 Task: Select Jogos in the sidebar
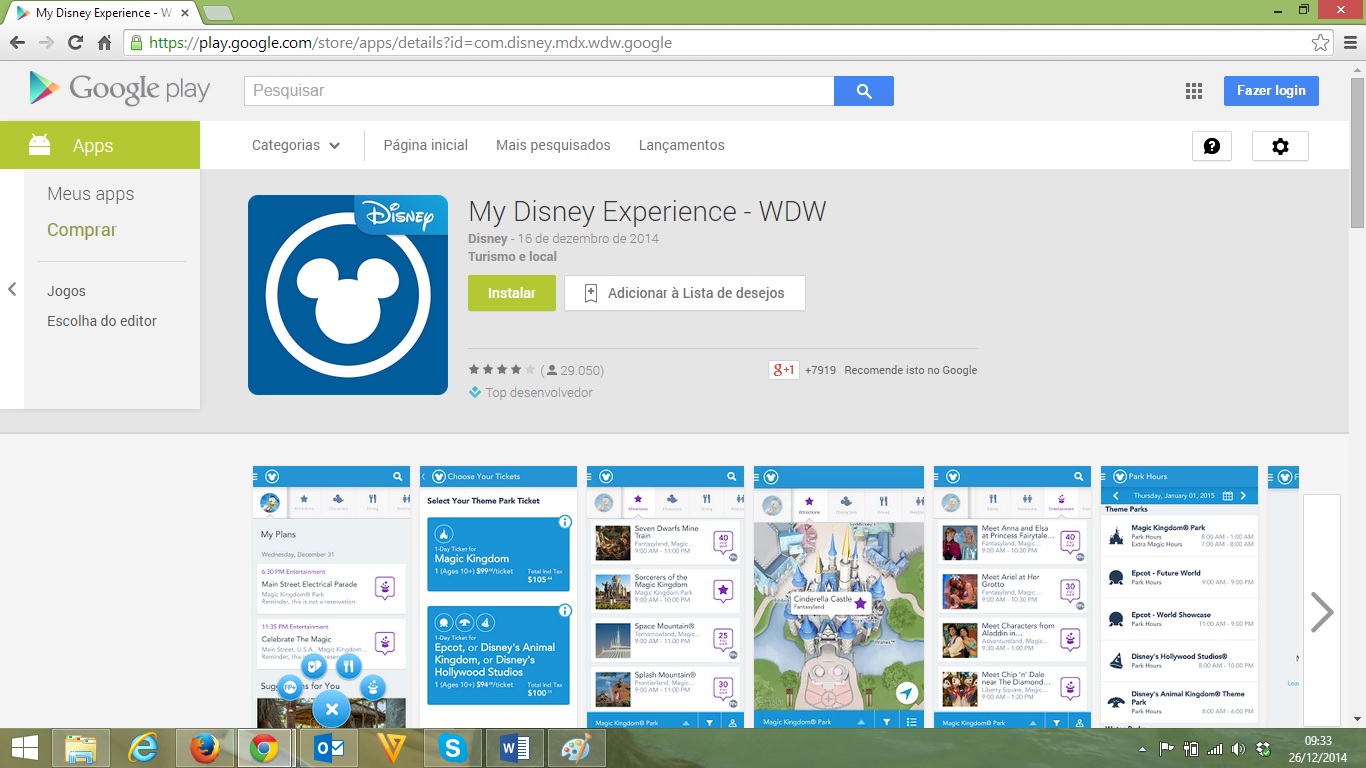click(x=66, y=291)
